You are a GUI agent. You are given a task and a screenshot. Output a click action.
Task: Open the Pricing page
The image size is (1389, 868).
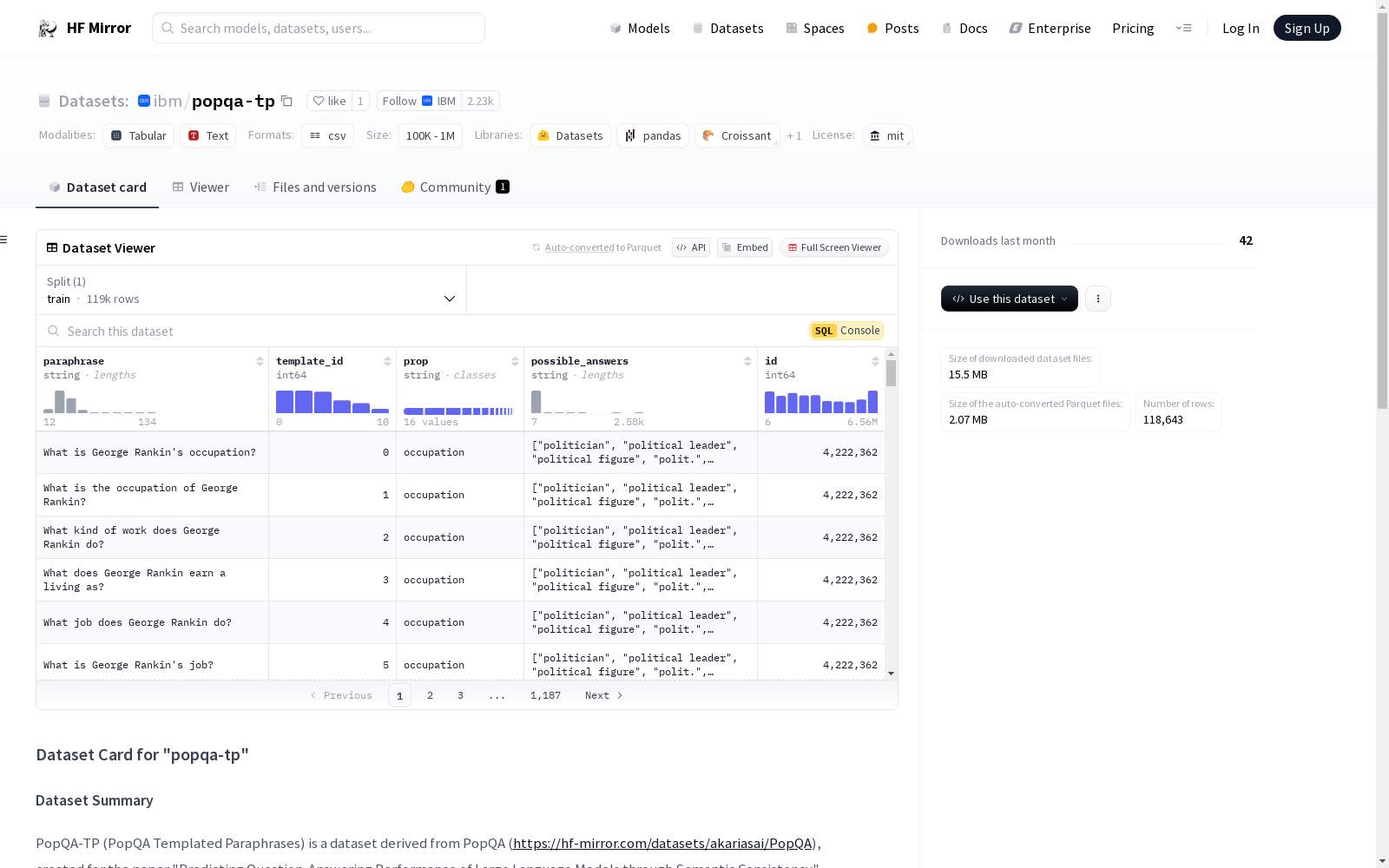1133,29
